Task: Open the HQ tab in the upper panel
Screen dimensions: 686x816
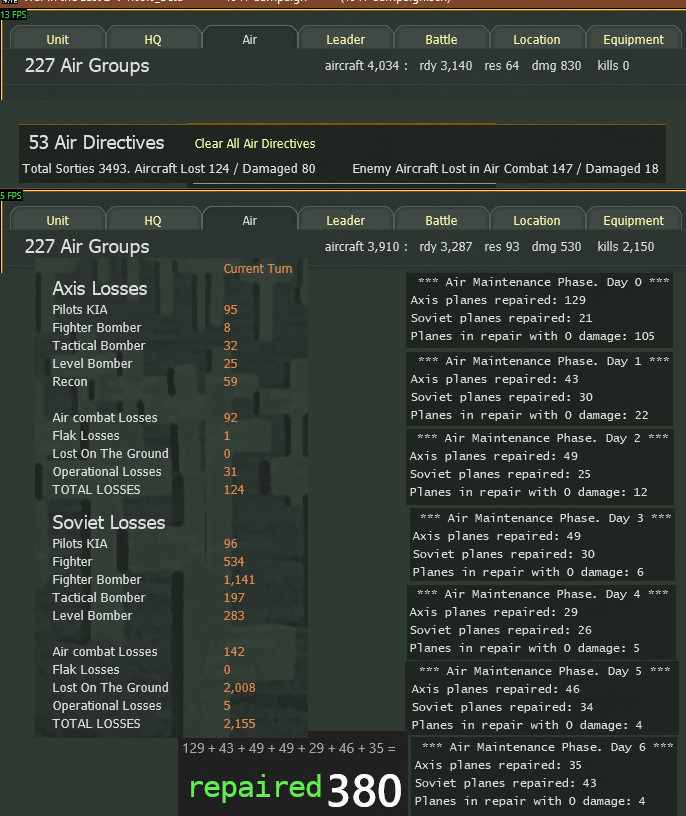Action: pyautogui.click(x=153, y=39)
